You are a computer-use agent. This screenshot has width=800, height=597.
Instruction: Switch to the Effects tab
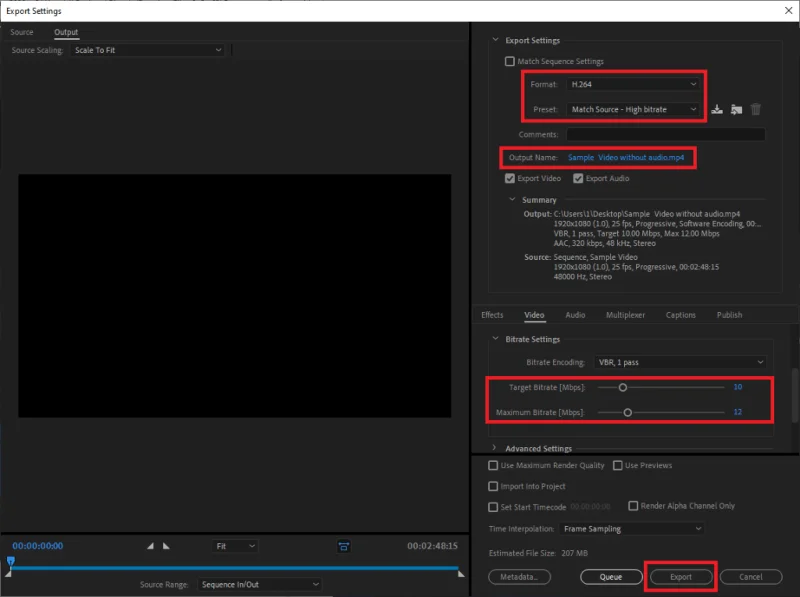[492, 315]
